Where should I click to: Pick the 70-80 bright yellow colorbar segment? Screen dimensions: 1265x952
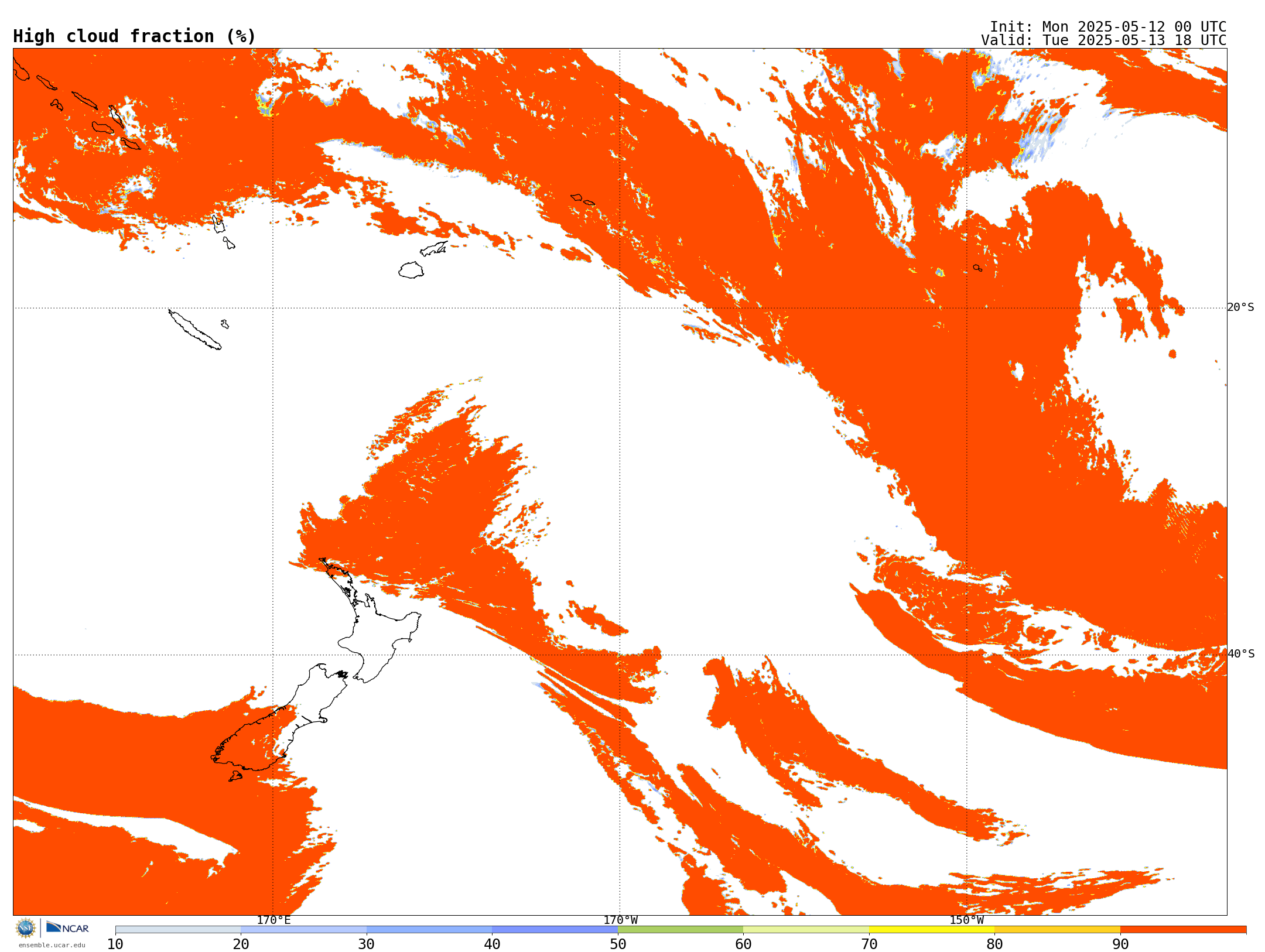932,930
